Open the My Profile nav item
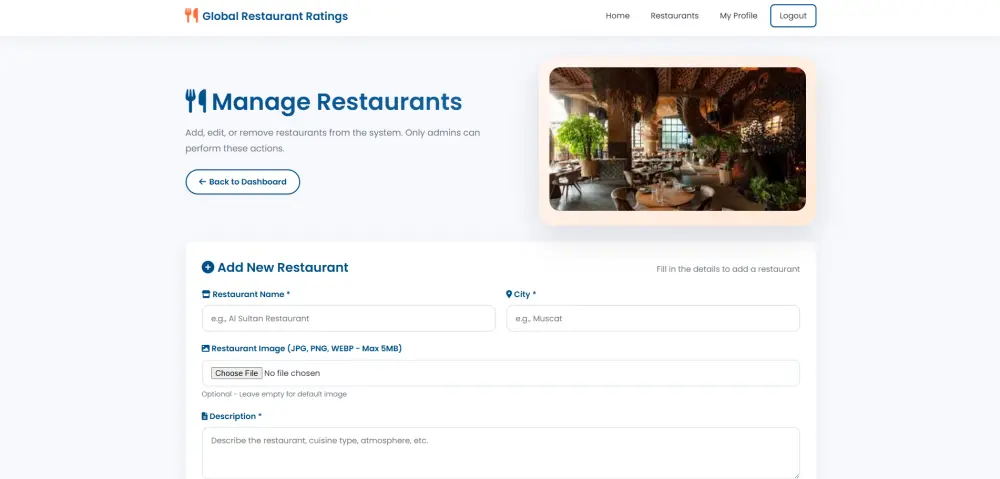 tap(739, 16)
